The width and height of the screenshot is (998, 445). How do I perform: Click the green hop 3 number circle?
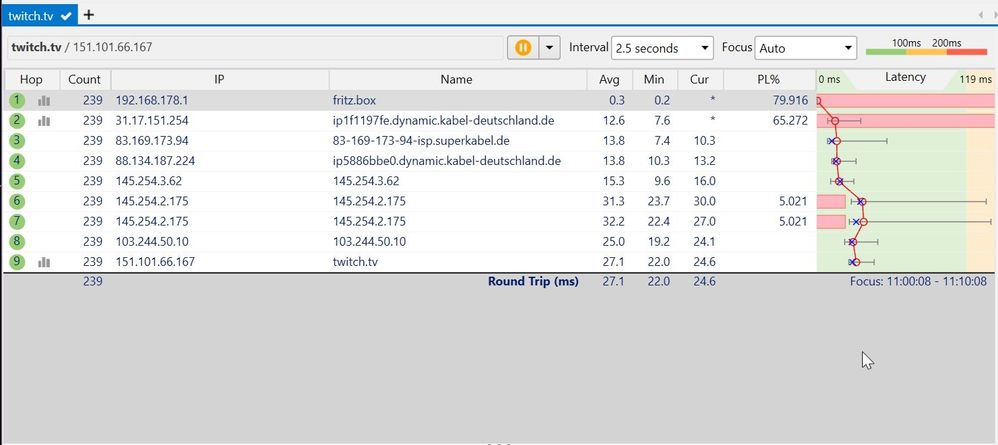click(16, 141)
